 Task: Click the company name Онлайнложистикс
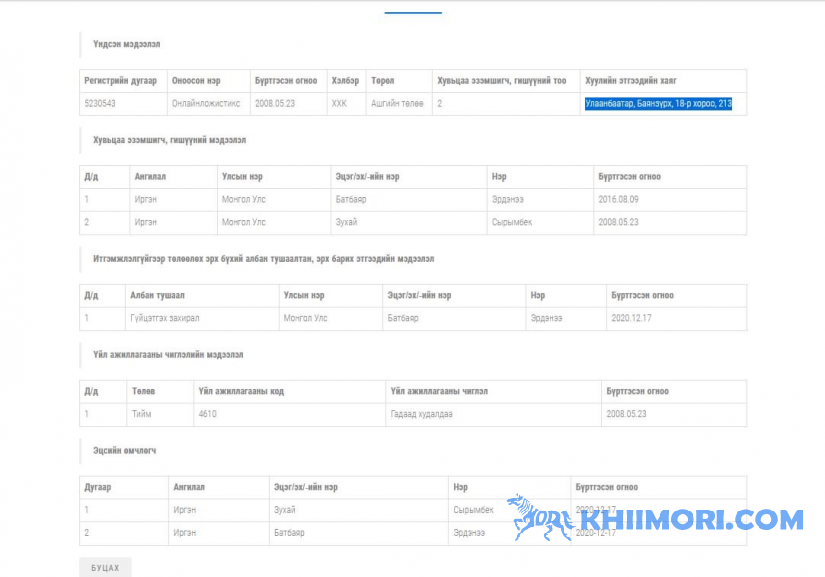[205, 103]
